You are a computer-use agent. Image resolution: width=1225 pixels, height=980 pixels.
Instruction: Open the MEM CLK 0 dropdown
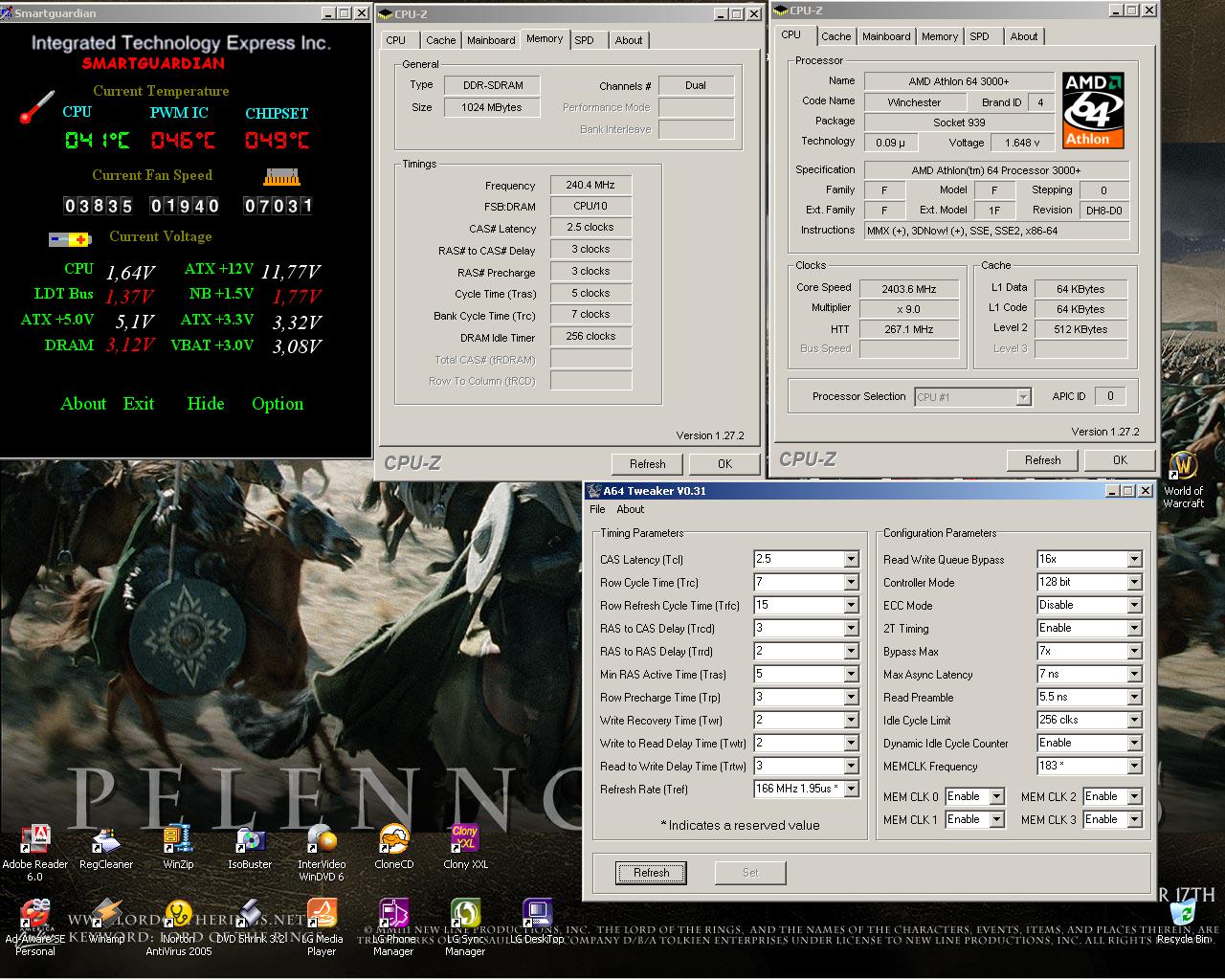pyautogui.click(x=996, y=796)
